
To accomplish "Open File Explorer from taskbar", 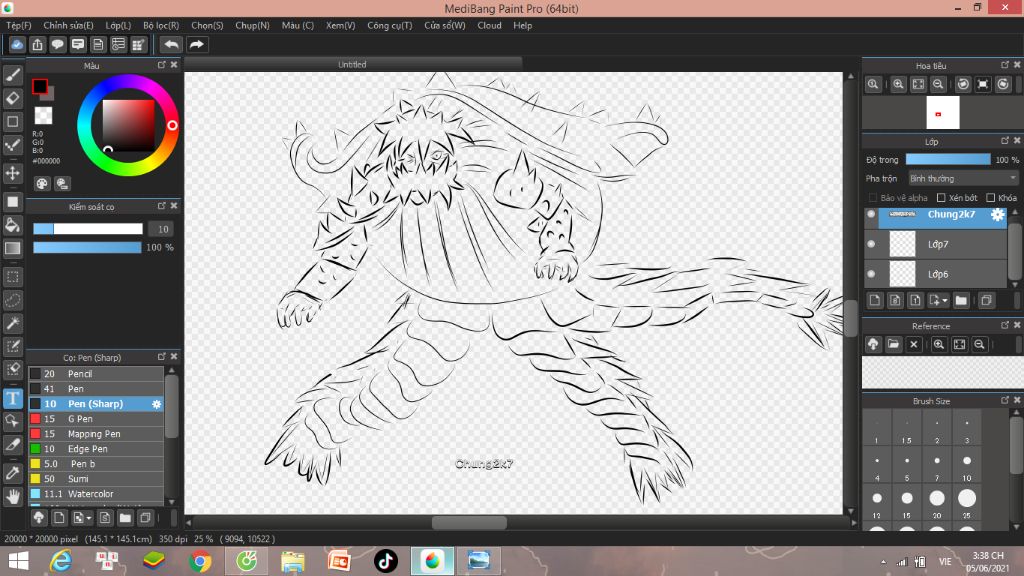I will 293,561.
